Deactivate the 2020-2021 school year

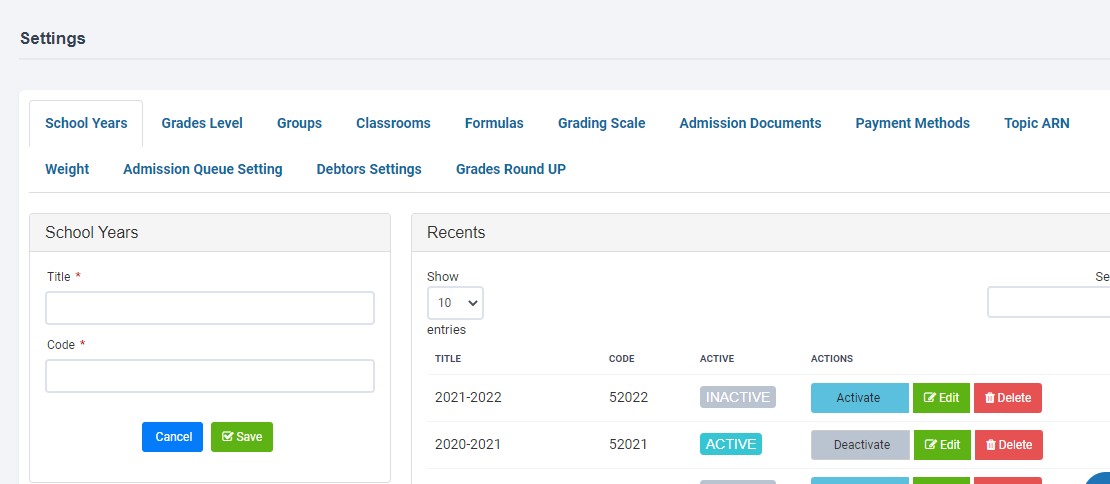(x=861, y=444)
